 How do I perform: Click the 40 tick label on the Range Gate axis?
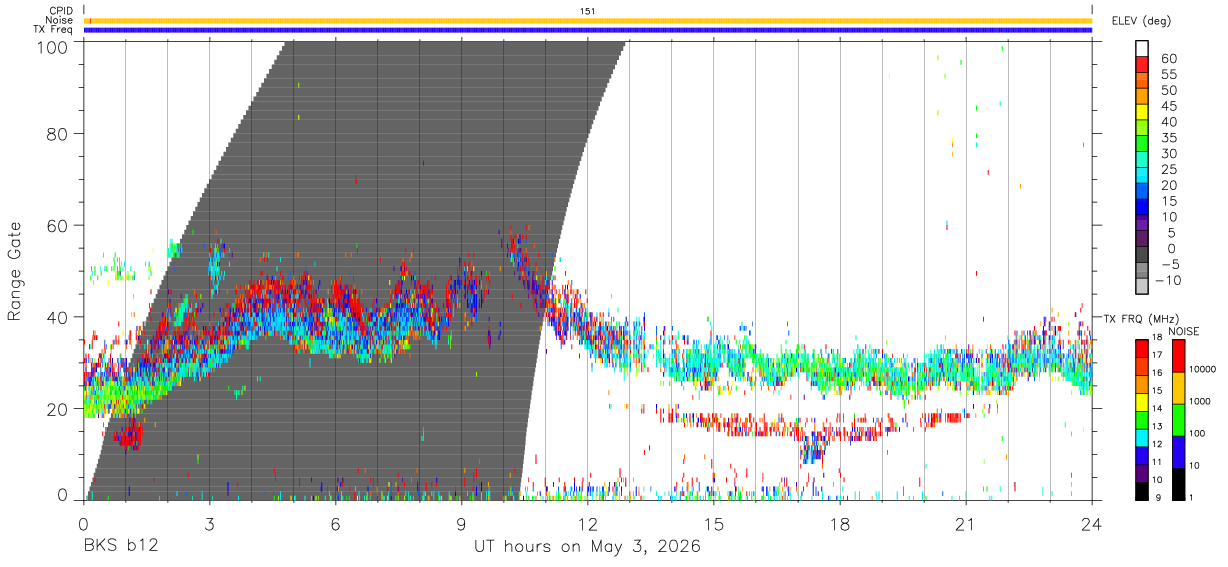click(57, 317)
